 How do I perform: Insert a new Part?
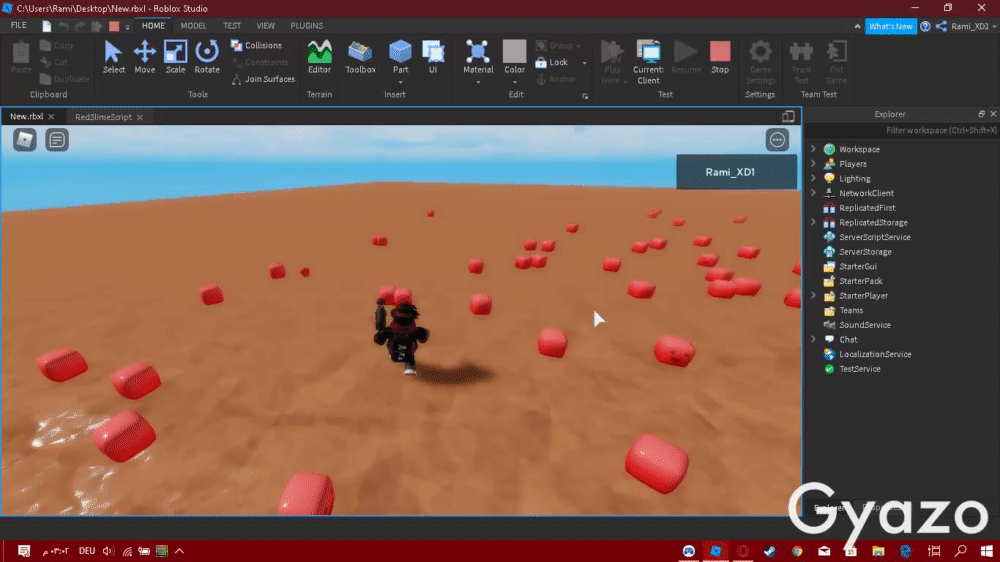tap(401, 57)
